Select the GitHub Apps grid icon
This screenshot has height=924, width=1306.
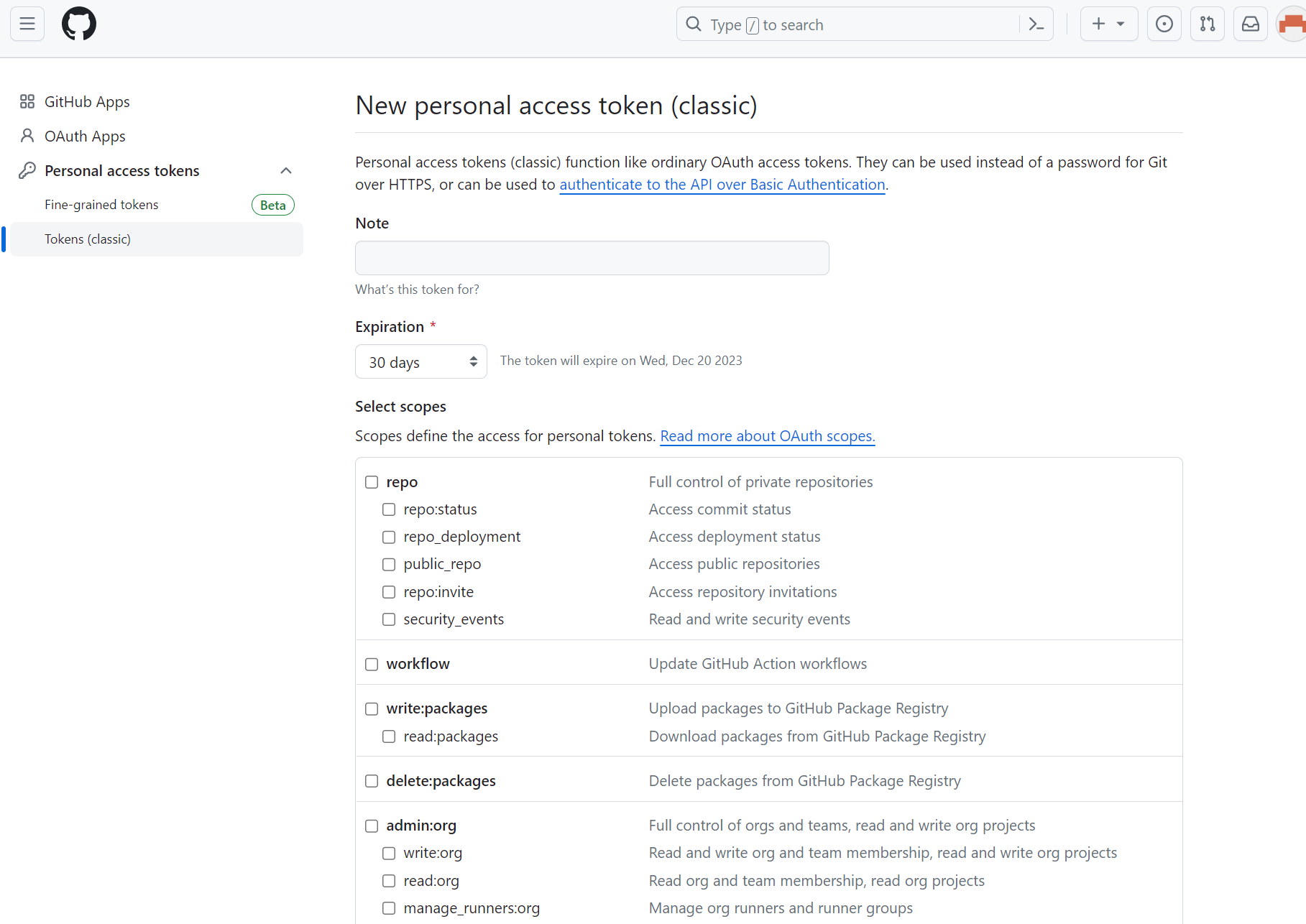pos(27,101)
